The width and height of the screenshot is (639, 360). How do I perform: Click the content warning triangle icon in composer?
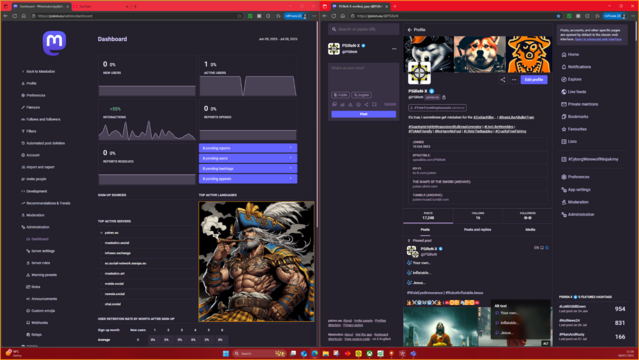[350, 104]
